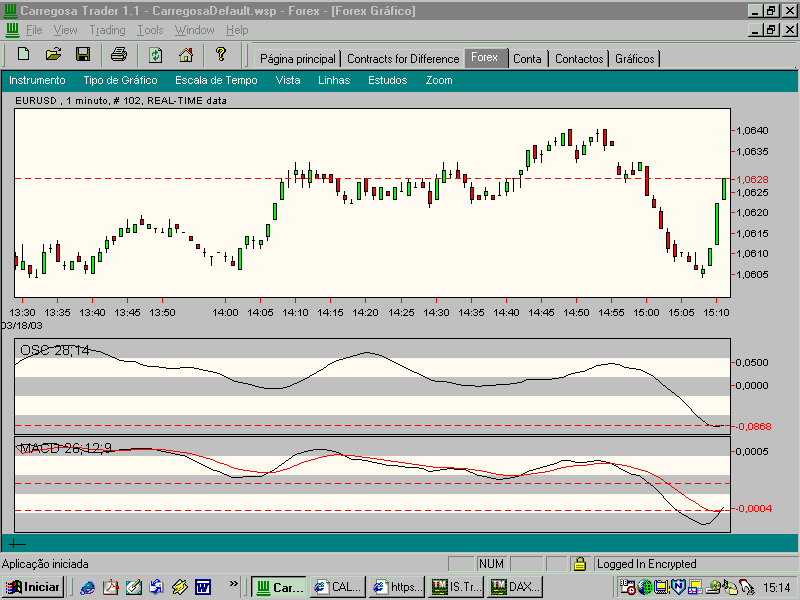
Task: Click the last green candlestick near 15:10
Action: tap(723, 189)
